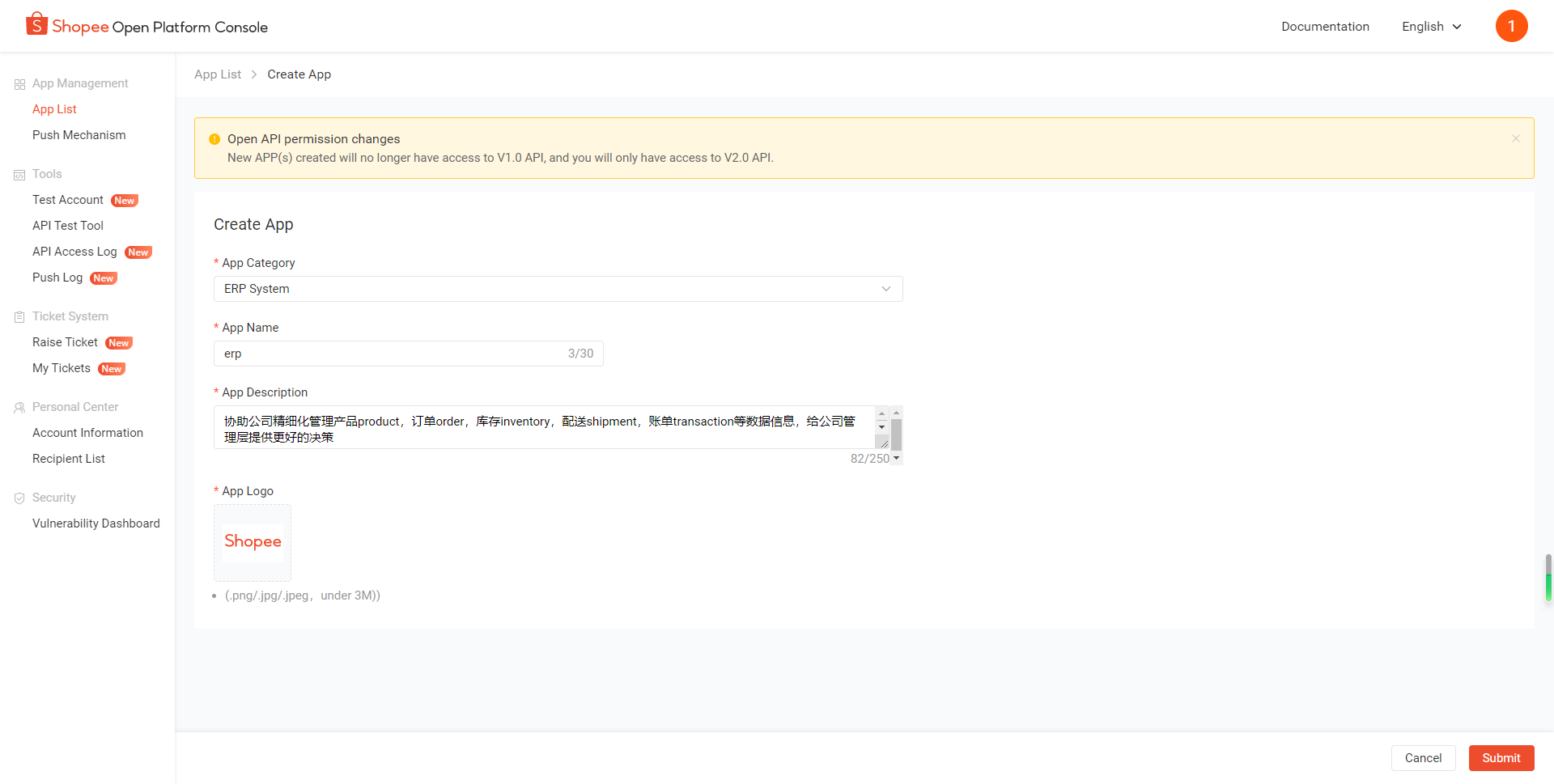Open Recipient List page

[69, 459]
